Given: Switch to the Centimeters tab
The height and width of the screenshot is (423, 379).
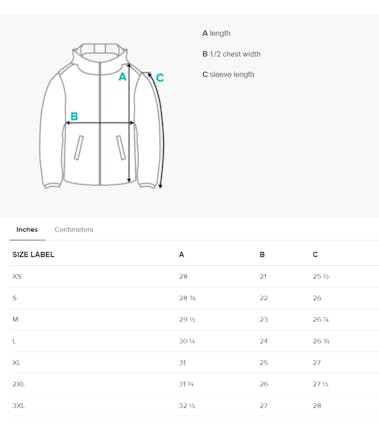Looking at the screenshot, I should point(74,229).
